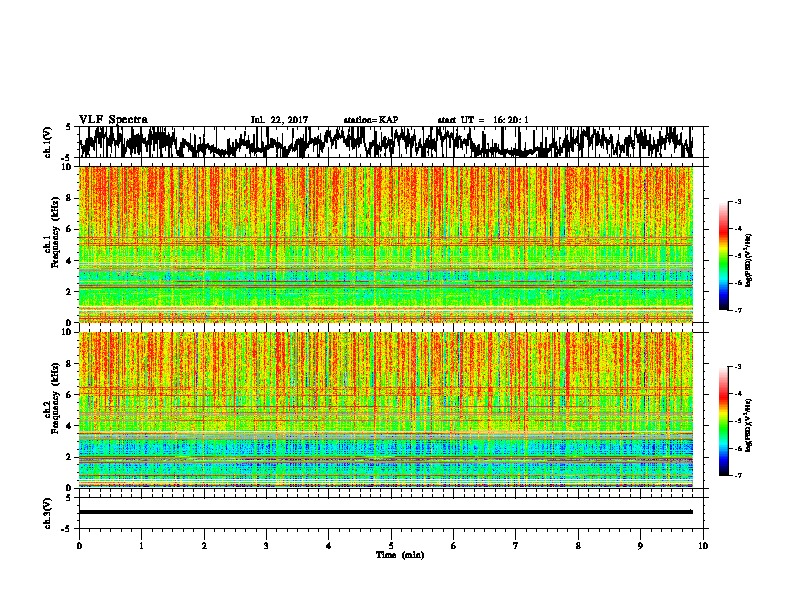The height and width of the screenshot is (612, 792).
Task: Click the "5" tick on ch.1(V) waveform axis
Action: pos(69,127)
